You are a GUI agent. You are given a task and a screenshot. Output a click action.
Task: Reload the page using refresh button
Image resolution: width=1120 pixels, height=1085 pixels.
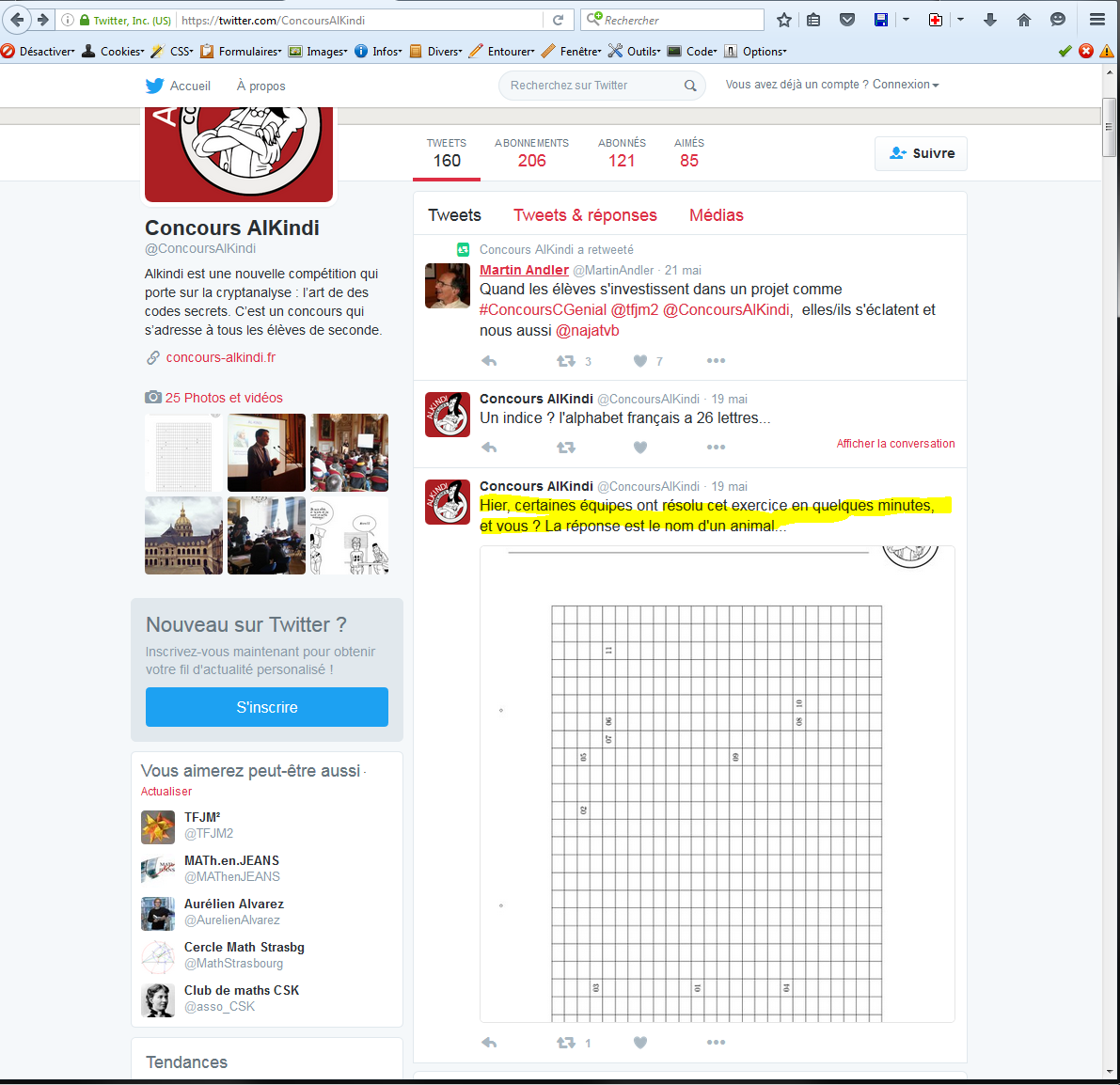(558, 20)
